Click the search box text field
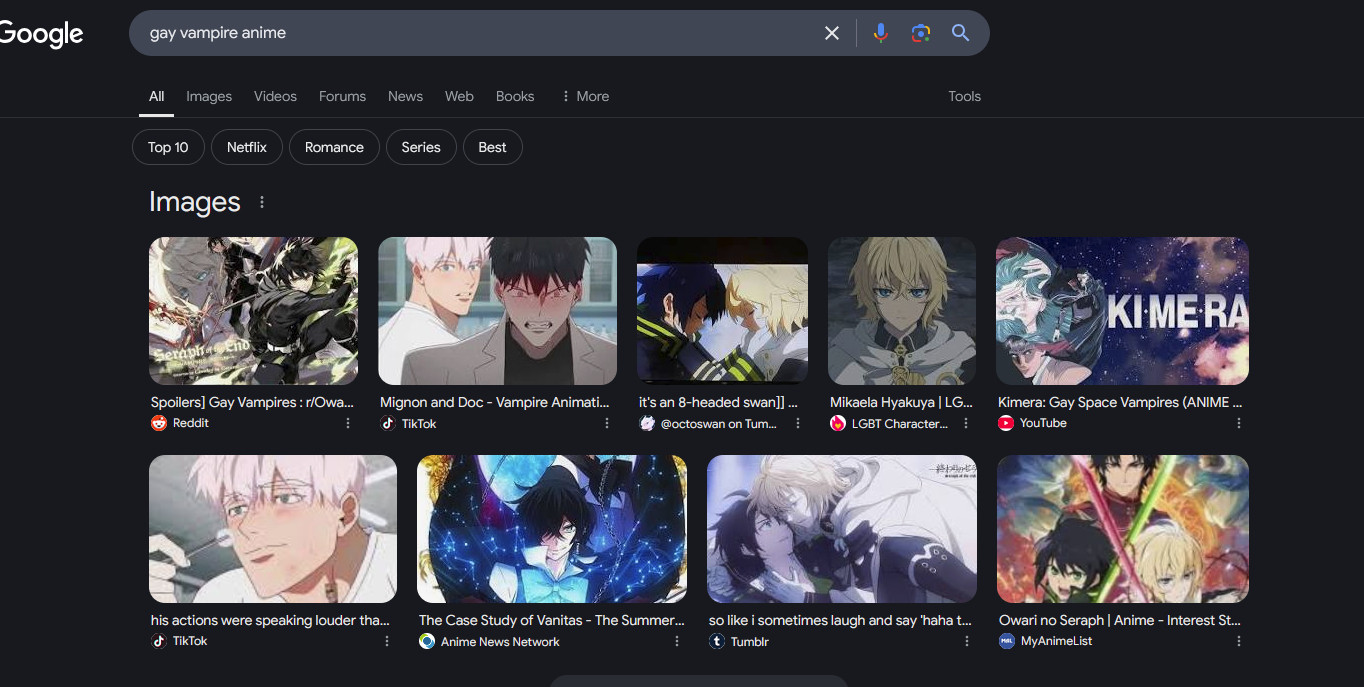Viewport: 1364px width, 687px height. point(480,33)
